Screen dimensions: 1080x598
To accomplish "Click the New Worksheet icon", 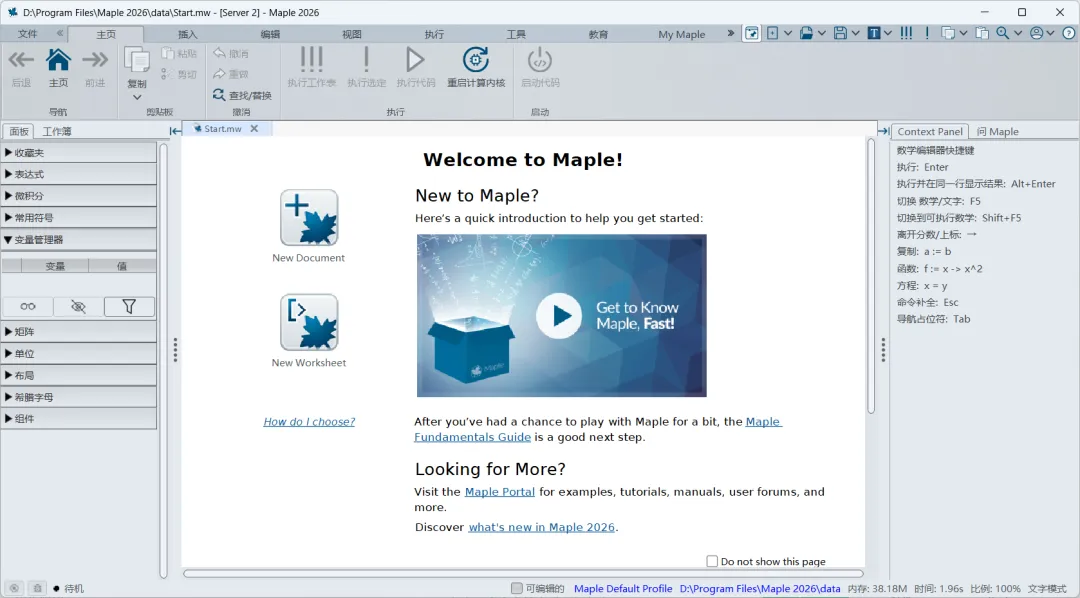I will coord(309,322).
